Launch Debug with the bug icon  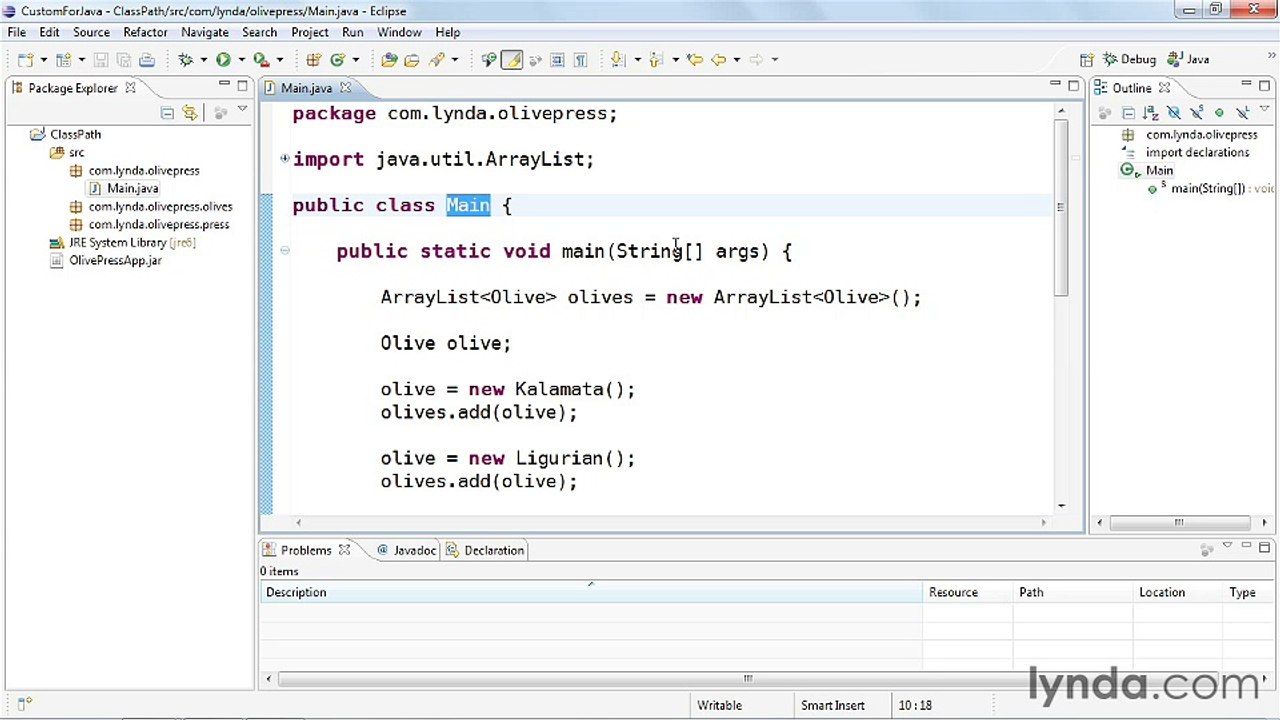(185, 60)
